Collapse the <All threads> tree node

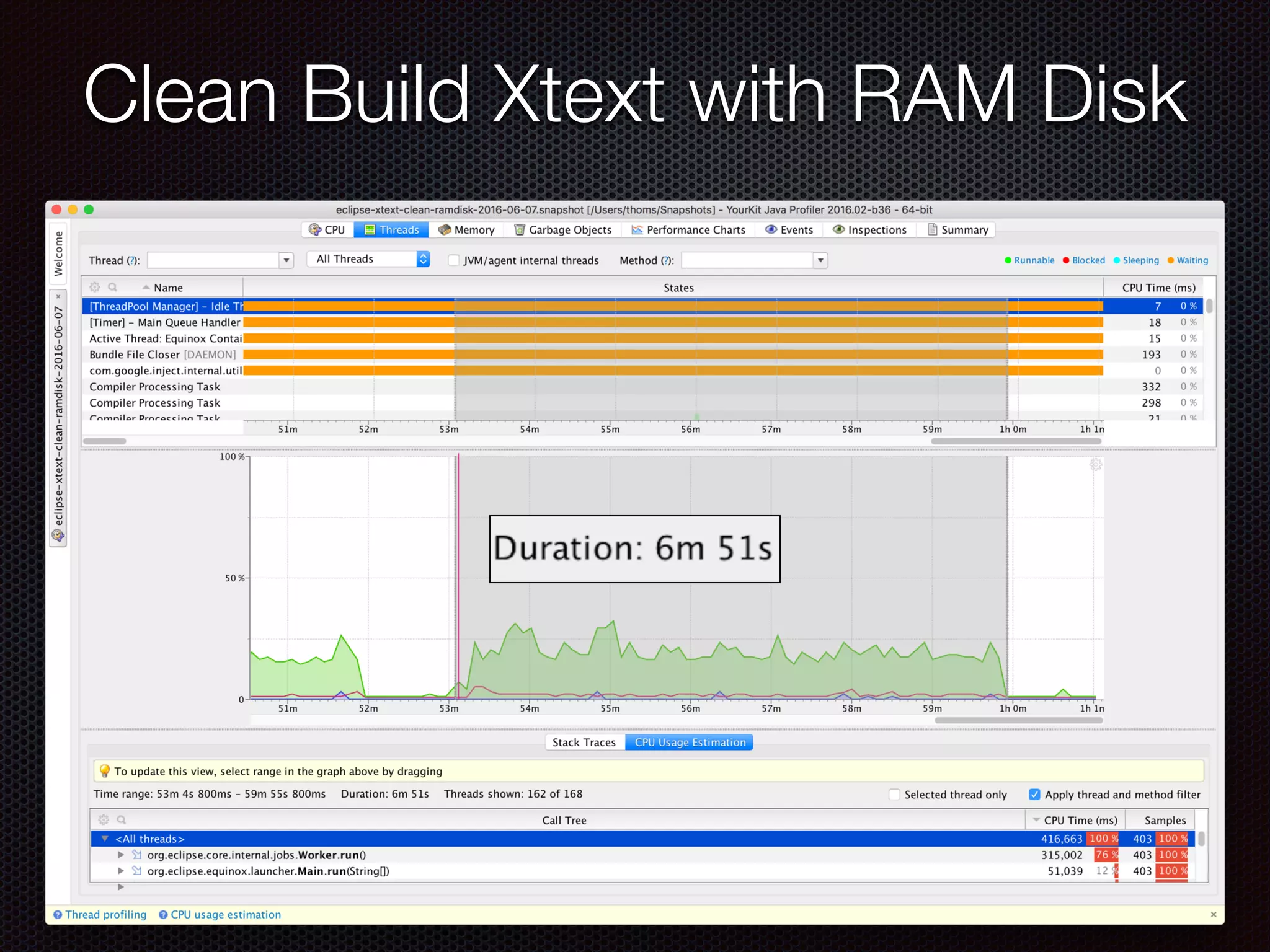pyautogui.click(x=105, y=839)
